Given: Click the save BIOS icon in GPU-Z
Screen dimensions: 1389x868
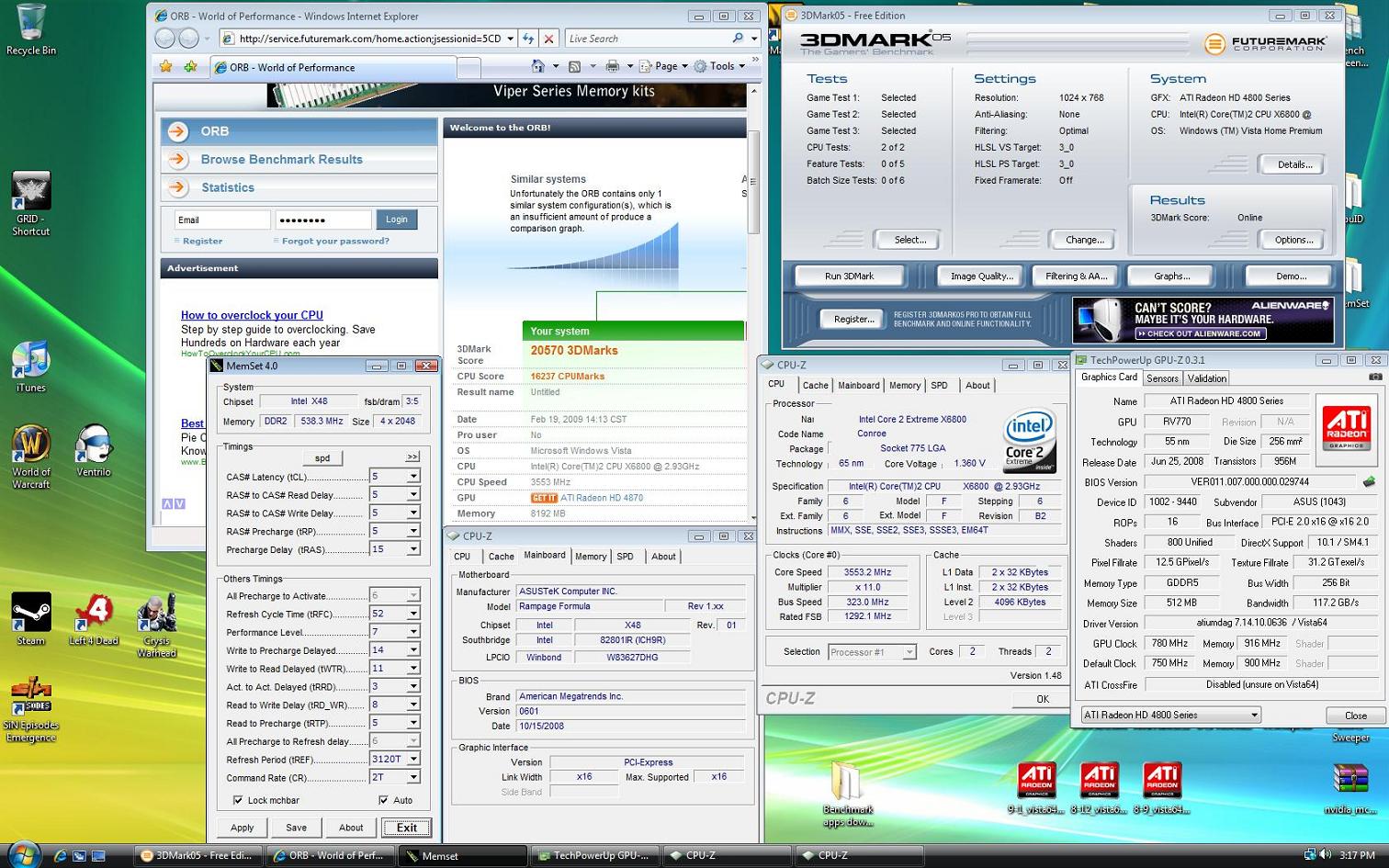Looking at the screenshot, I should pos(1369,481).
